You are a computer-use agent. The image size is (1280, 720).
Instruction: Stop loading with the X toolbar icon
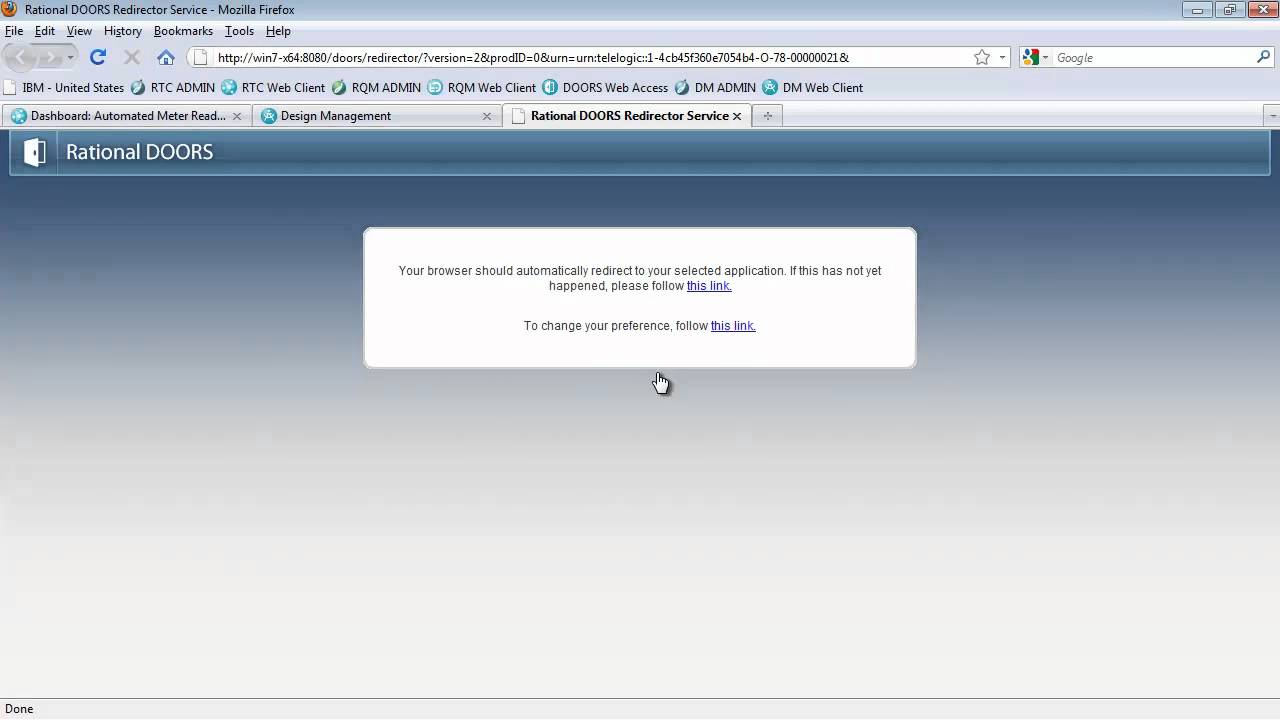click(x=131, y=57)
